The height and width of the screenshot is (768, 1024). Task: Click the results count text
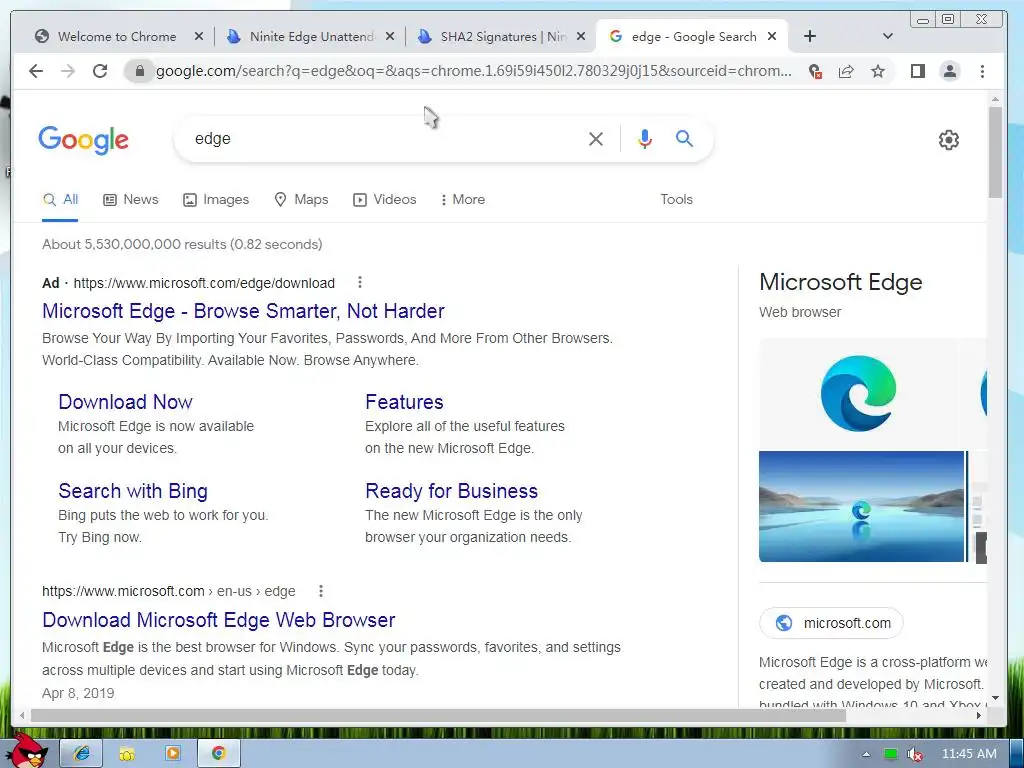point(182,244)
